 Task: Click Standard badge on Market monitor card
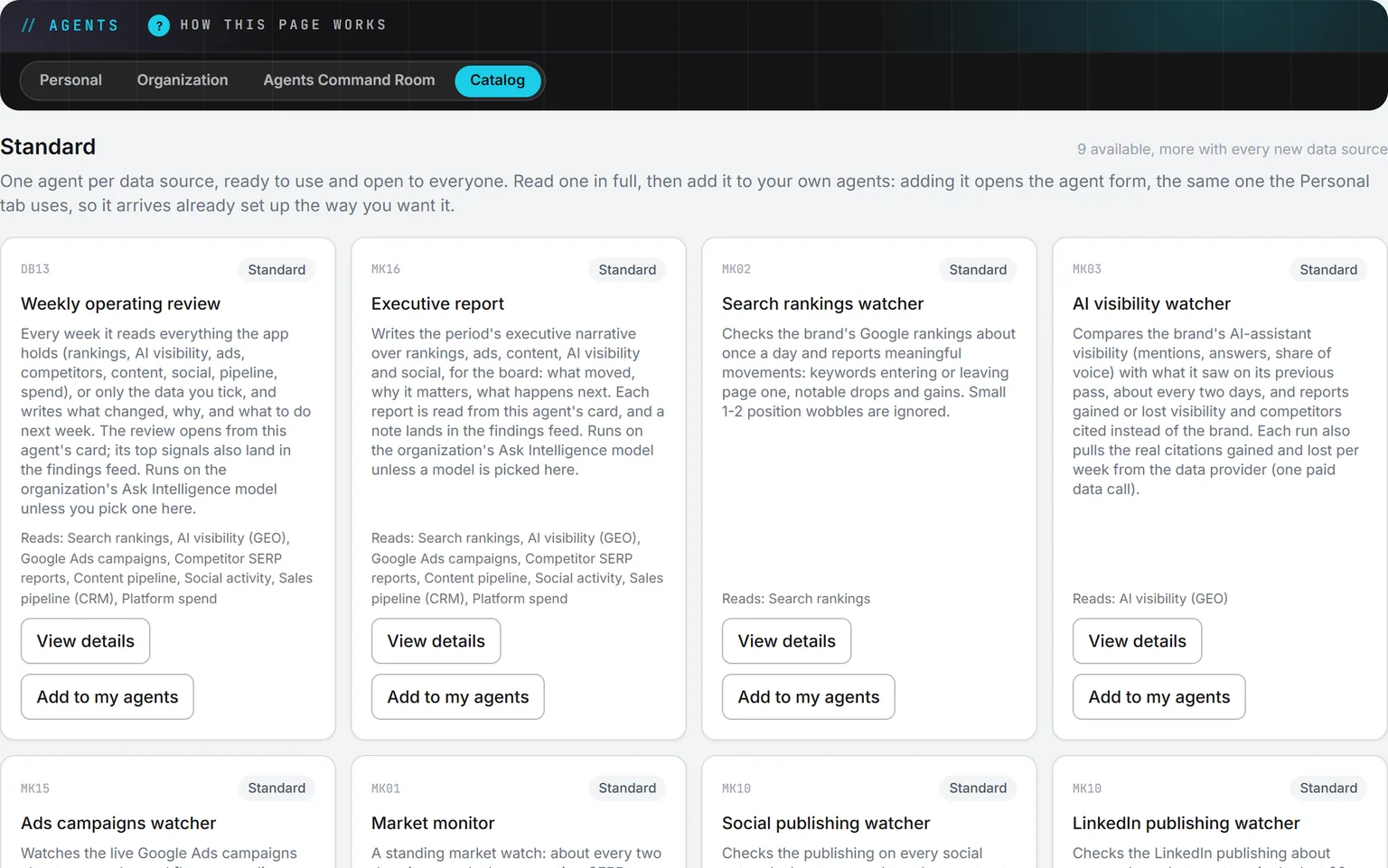(x=627, y=789)
